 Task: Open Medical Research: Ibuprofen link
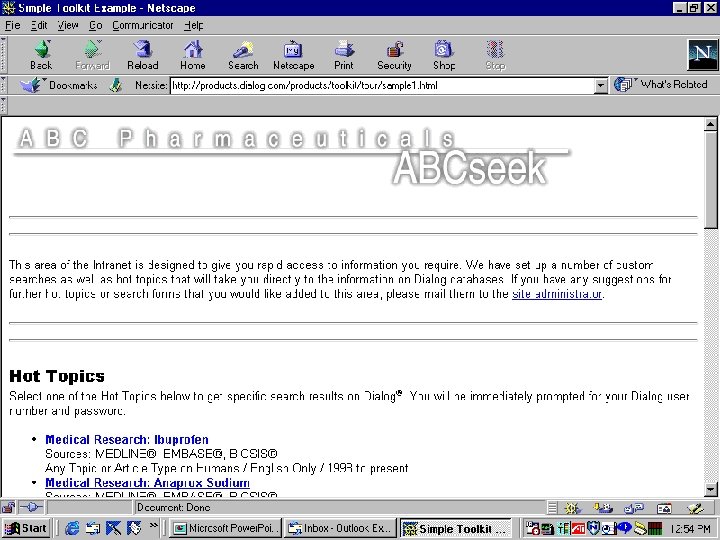(x=127, y=439)
